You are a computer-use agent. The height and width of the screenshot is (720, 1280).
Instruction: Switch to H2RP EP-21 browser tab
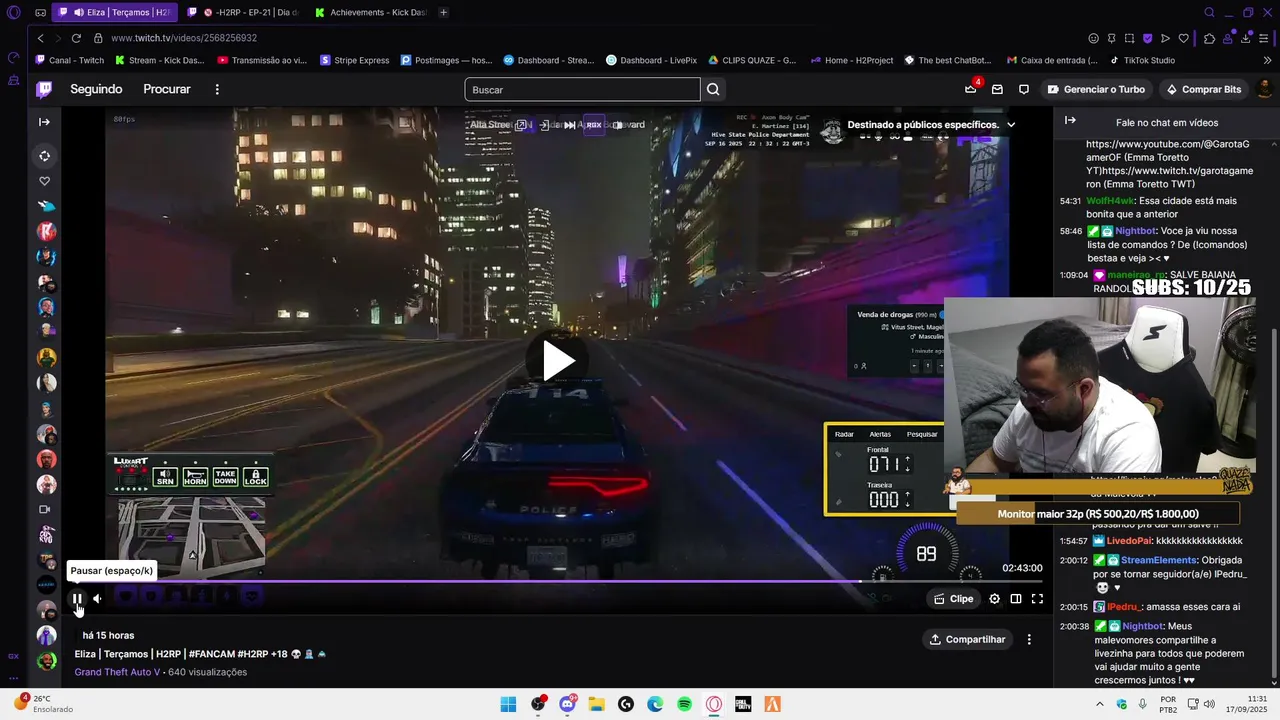(243, 12)
